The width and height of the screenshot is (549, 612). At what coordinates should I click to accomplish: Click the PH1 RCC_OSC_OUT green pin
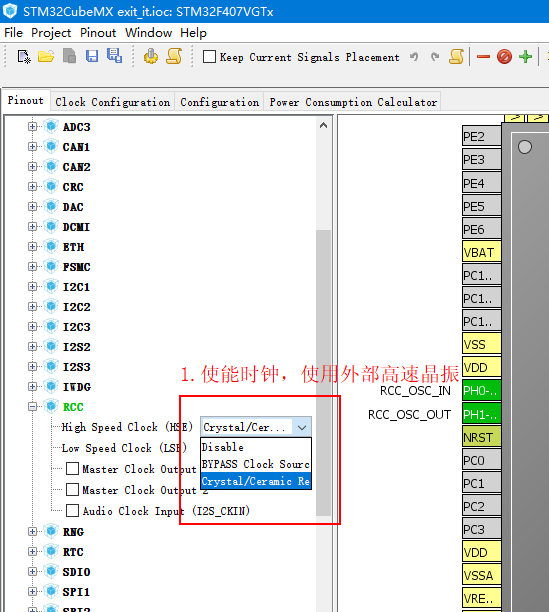(481, 414)
